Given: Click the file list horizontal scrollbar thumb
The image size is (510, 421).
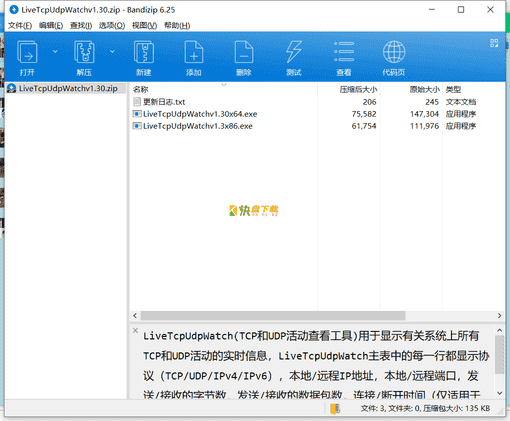Looking at the screenshot, I should point(273,316).
